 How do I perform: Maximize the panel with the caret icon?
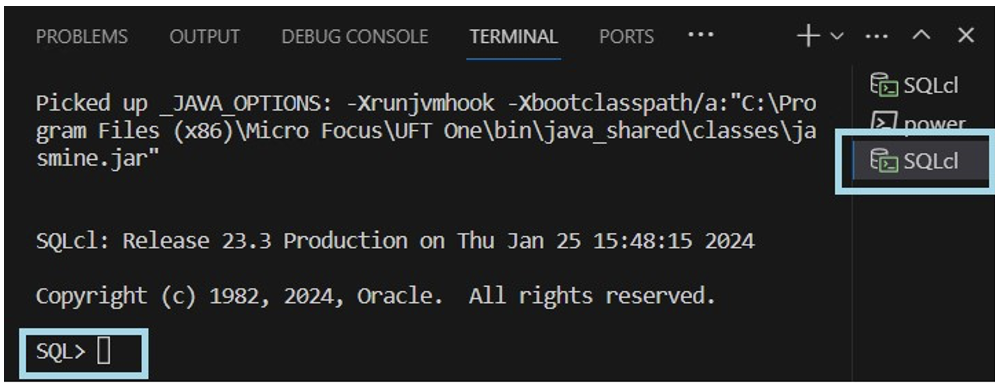coord(921,36)
